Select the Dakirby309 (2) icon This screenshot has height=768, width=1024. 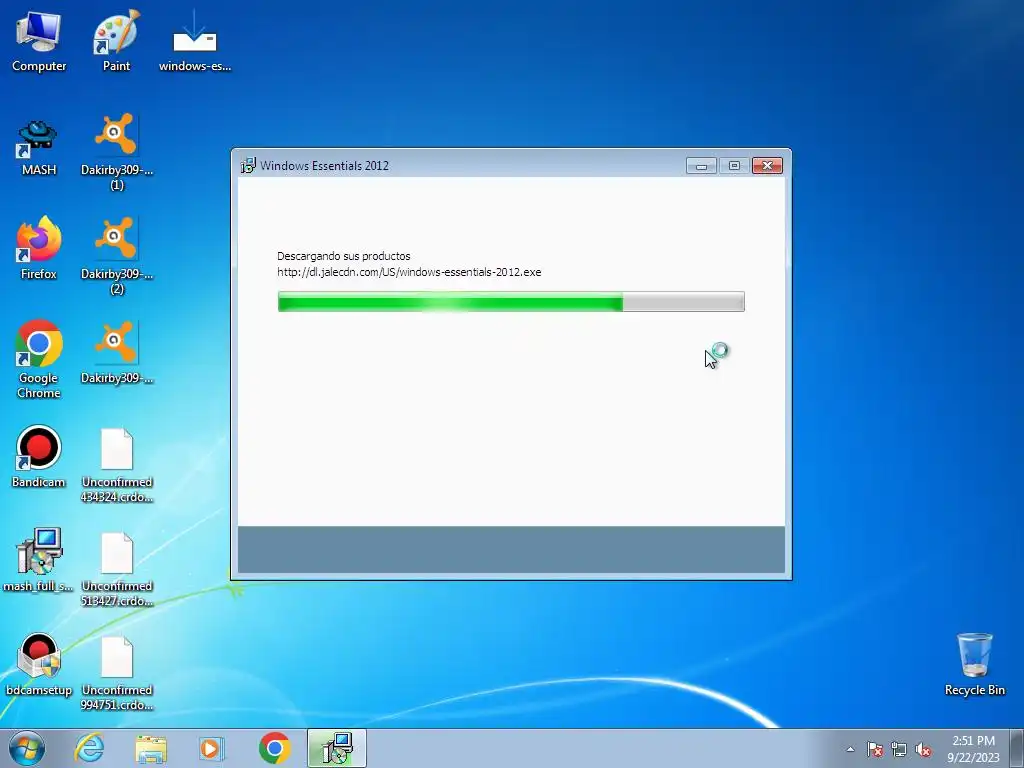coord(116,256)
